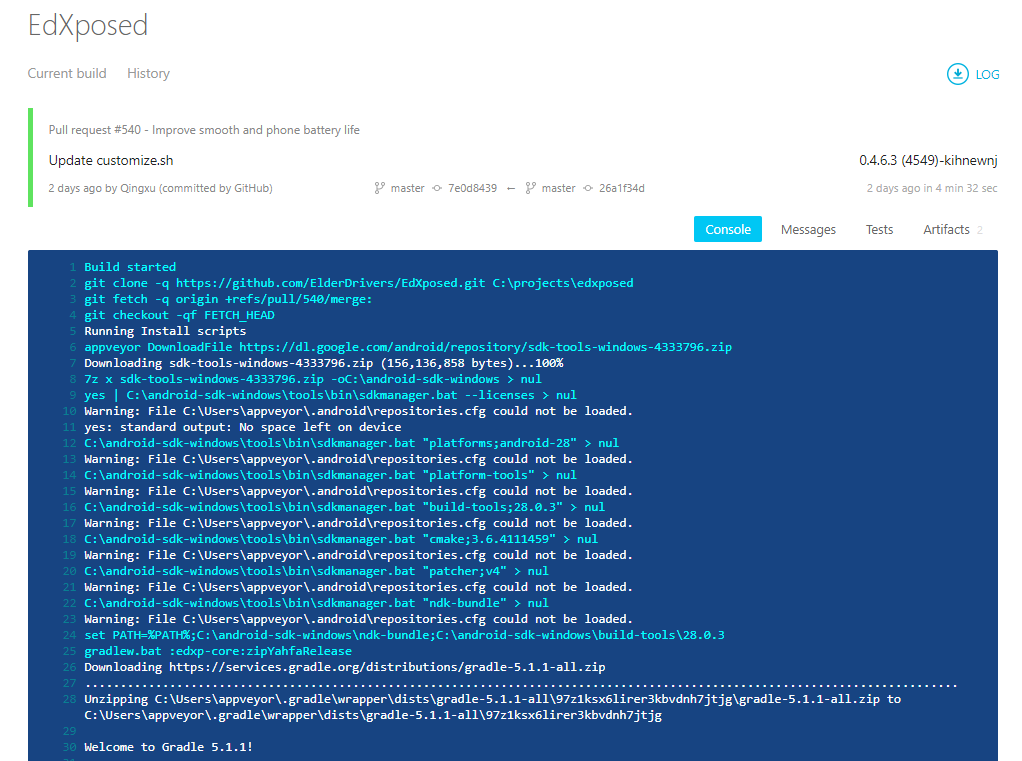Image resolution: width=1022 pixels, height=761 pixels.
Task: Click the LOG download link
Action: pos(987,75)
